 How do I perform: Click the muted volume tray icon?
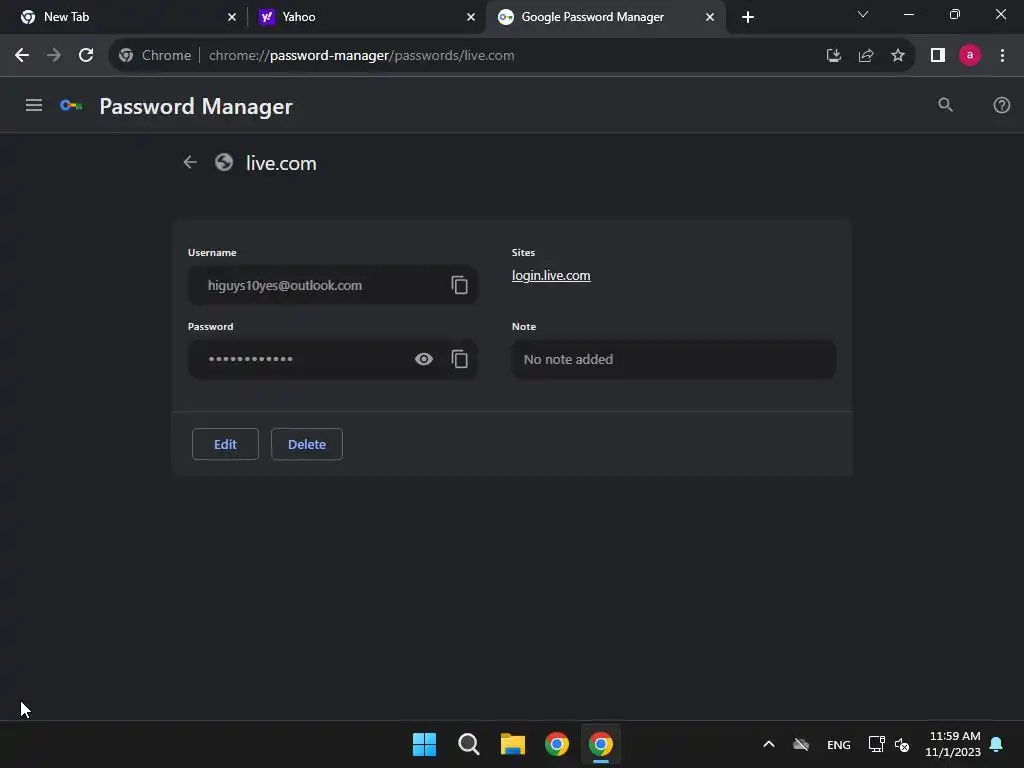902,744
